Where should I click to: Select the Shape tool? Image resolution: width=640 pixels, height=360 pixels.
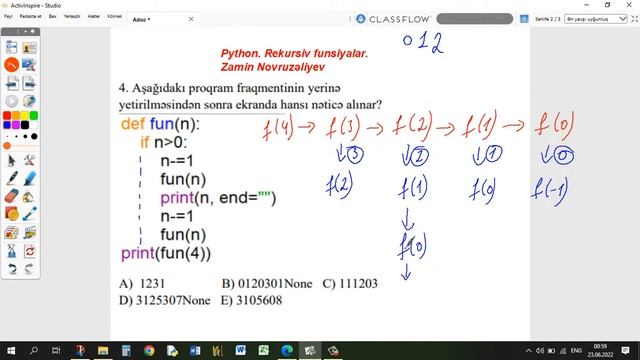pos(11,214)
